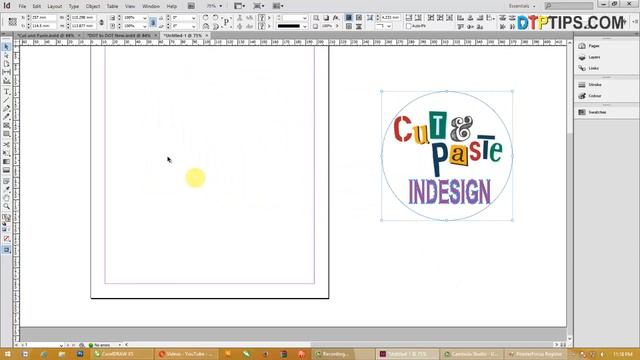Toggle constrain proportions for width and height

point(101,22)
